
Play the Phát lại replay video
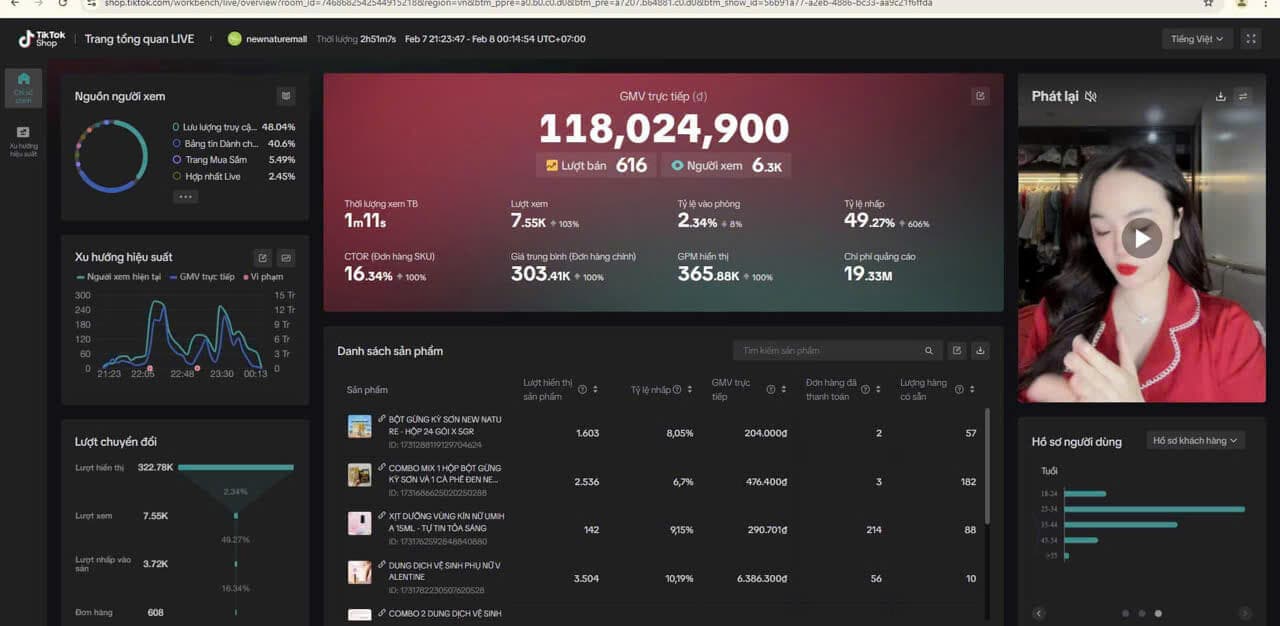click(x=1141, y=238)
